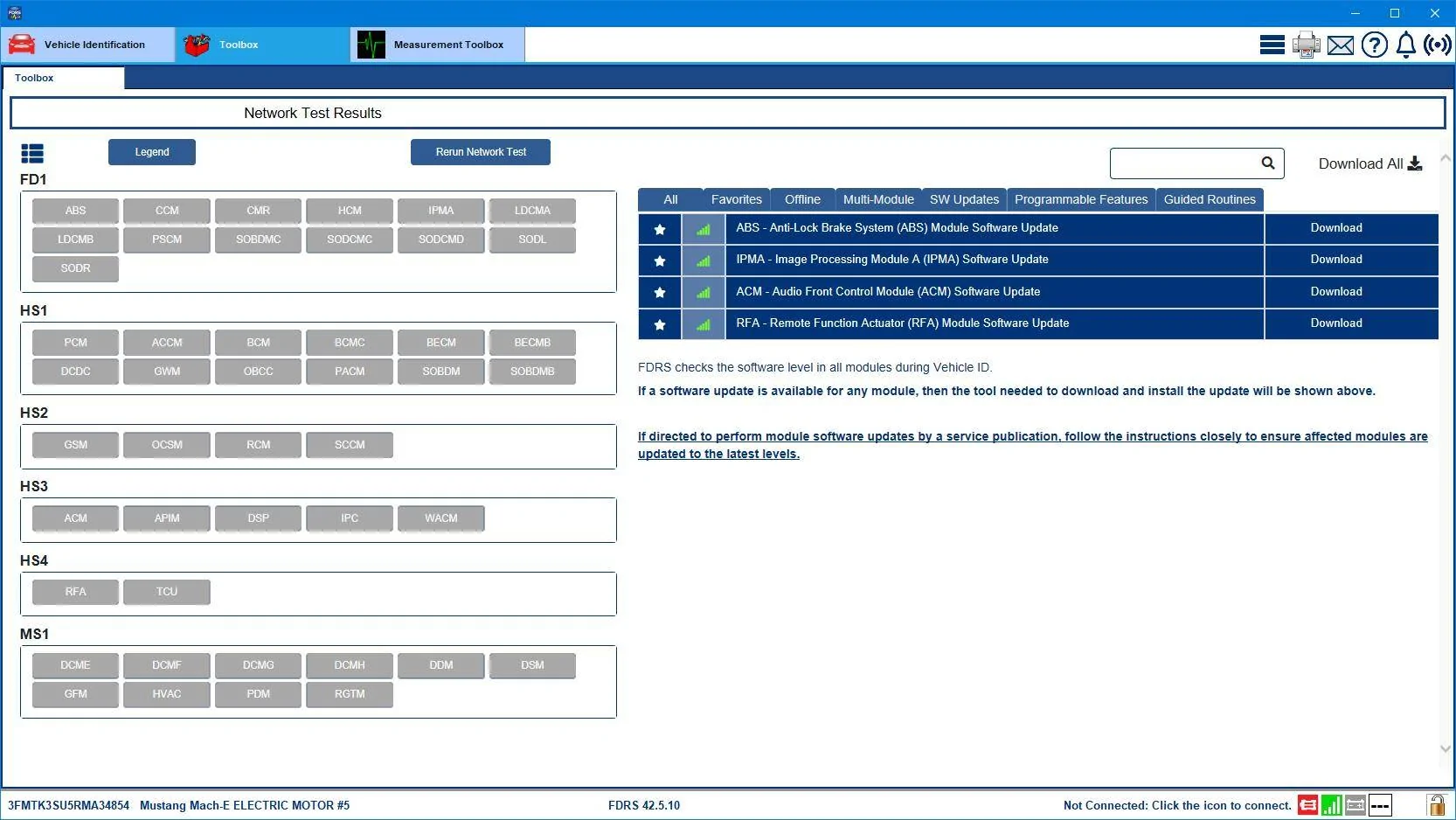This screenshot has height=820, width=1456.
Task: Click scrollbar up arrow on right panel
Action: click(x=1445, y=159)
